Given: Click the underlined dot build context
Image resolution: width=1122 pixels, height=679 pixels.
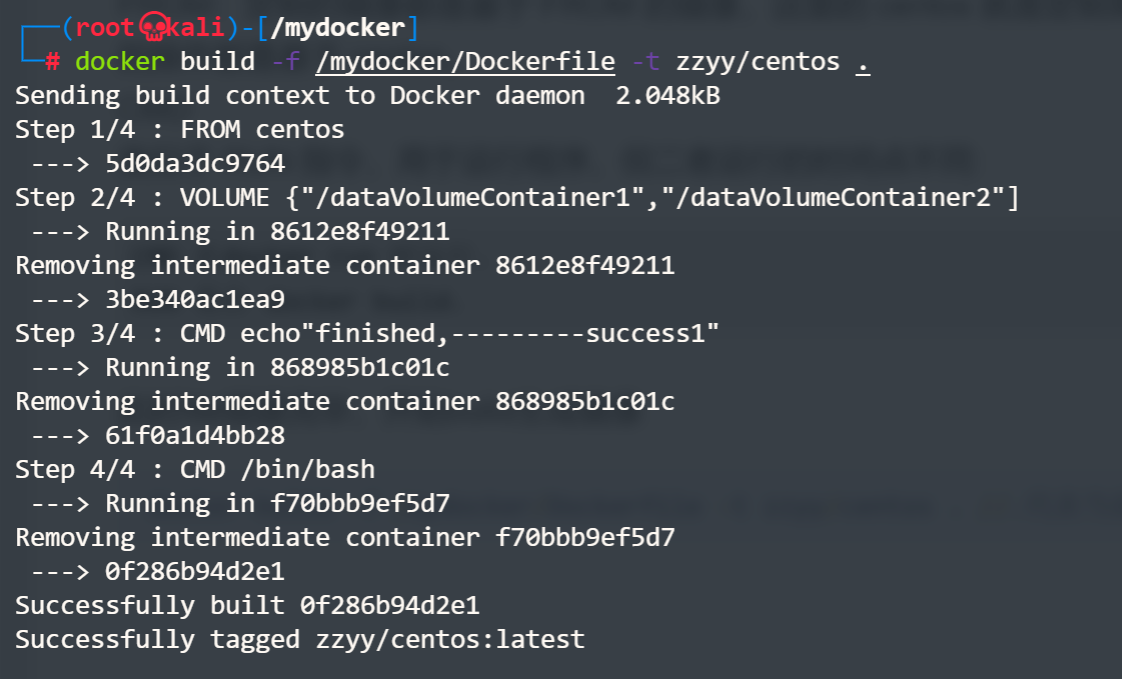Looking at the screenshot, I should 862,62.
